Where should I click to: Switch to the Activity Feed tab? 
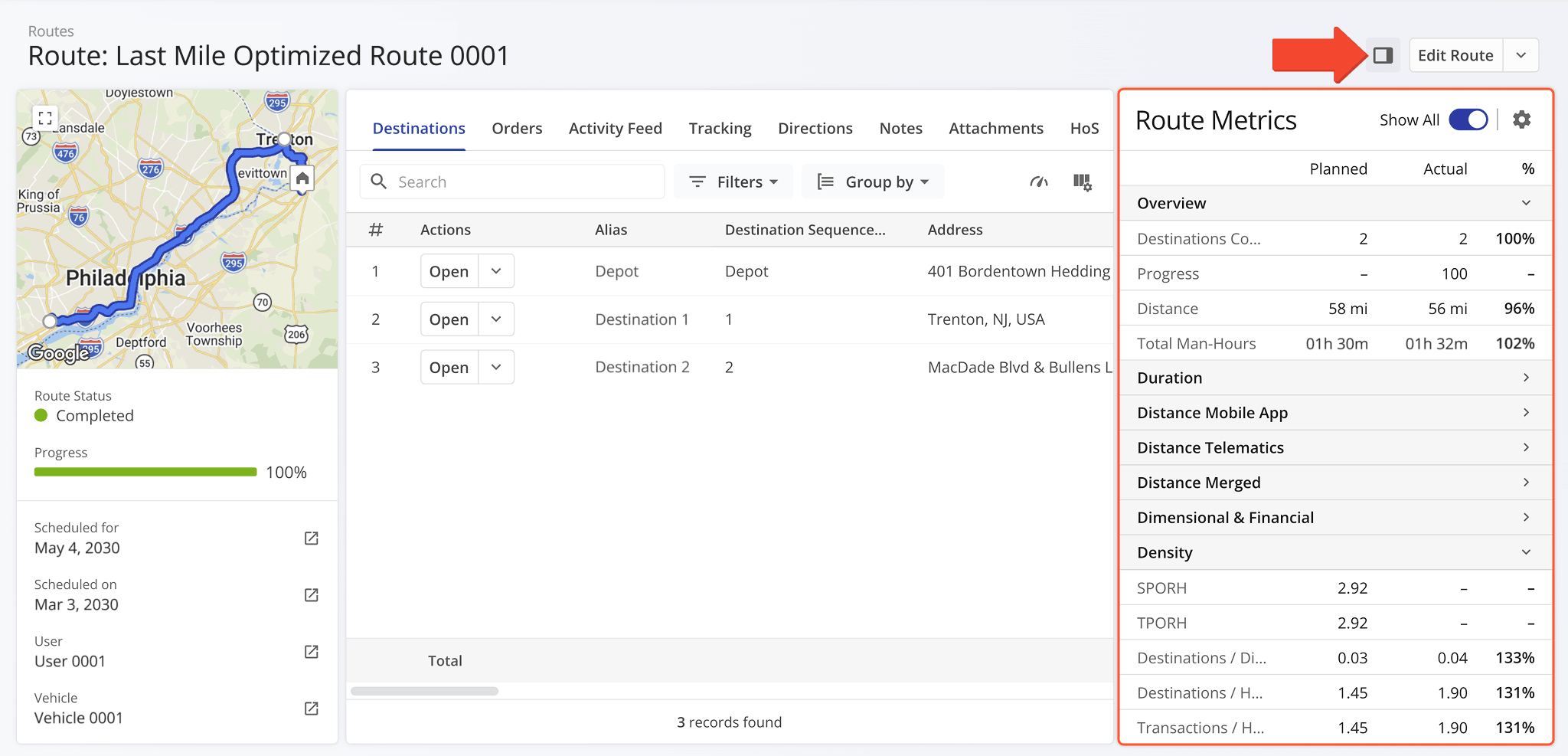click(x=615, y=128)
